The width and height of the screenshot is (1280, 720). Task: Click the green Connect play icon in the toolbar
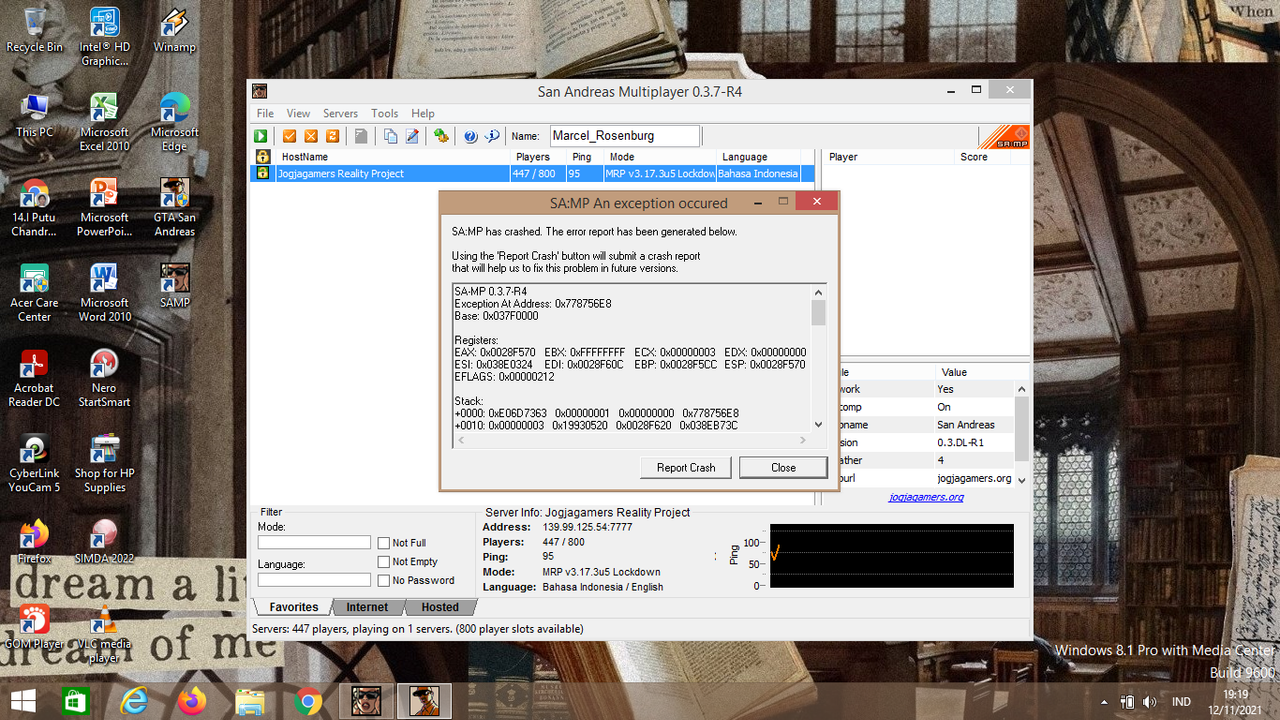261,136
